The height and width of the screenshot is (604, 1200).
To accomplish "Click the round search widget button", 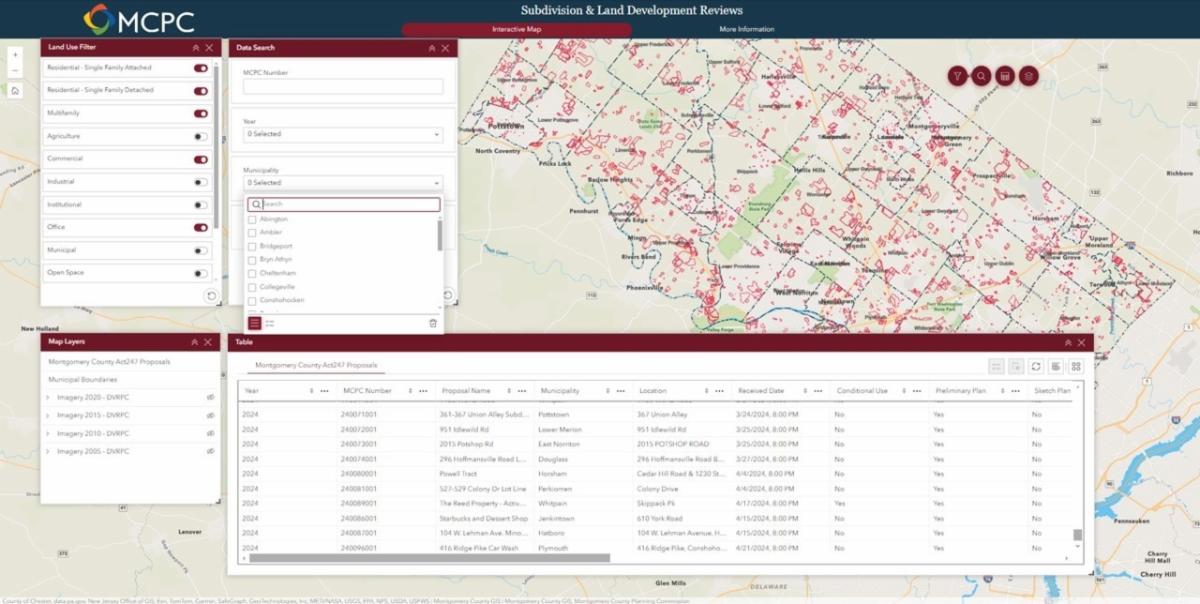I will (x=981, y=76).
